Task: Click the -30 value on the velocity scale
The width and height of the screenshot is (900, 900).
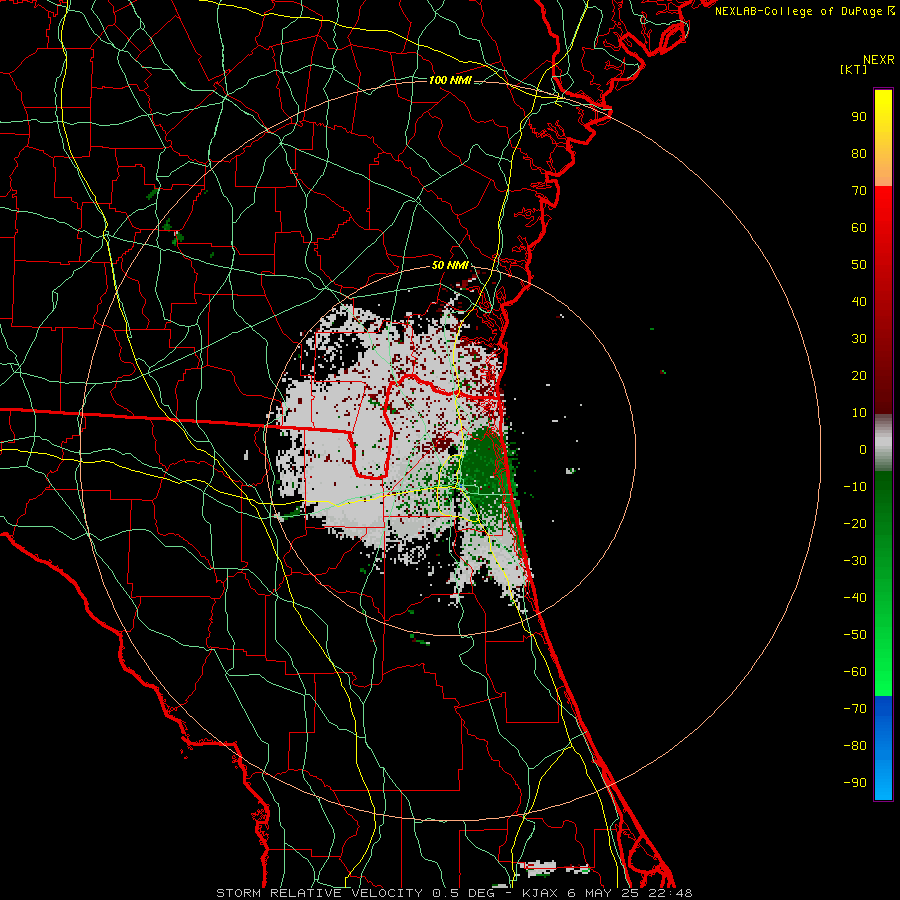Action: tap(855, 561)
